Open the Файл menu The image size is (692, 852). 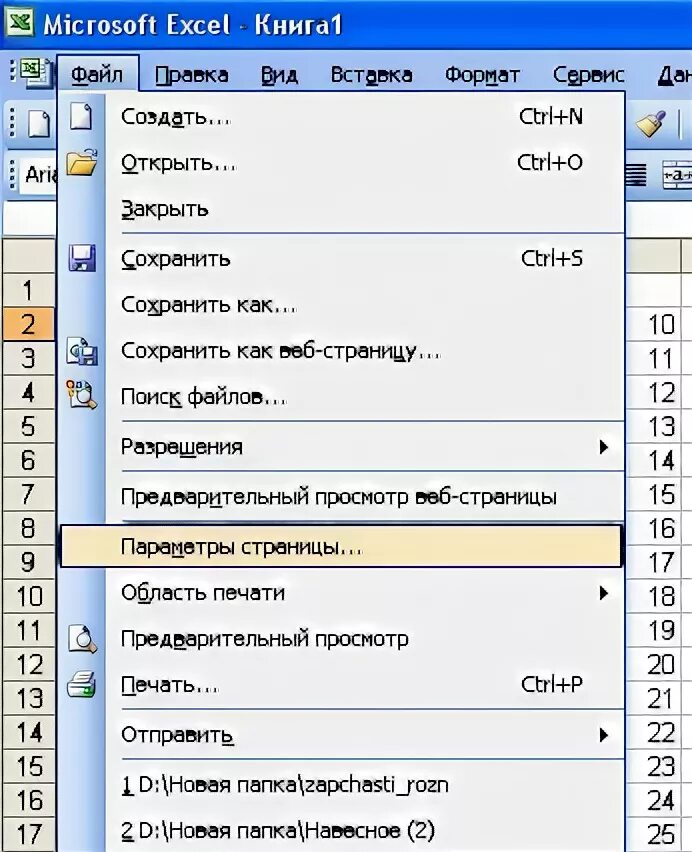97,74
